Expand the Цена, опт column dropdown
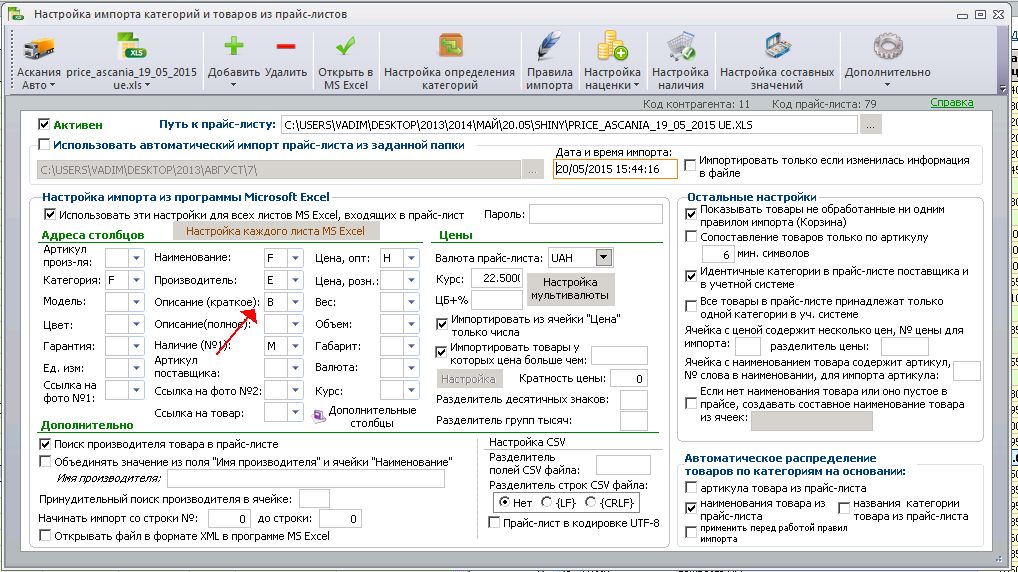This screenshot has width=1018, height=572. 411,258
